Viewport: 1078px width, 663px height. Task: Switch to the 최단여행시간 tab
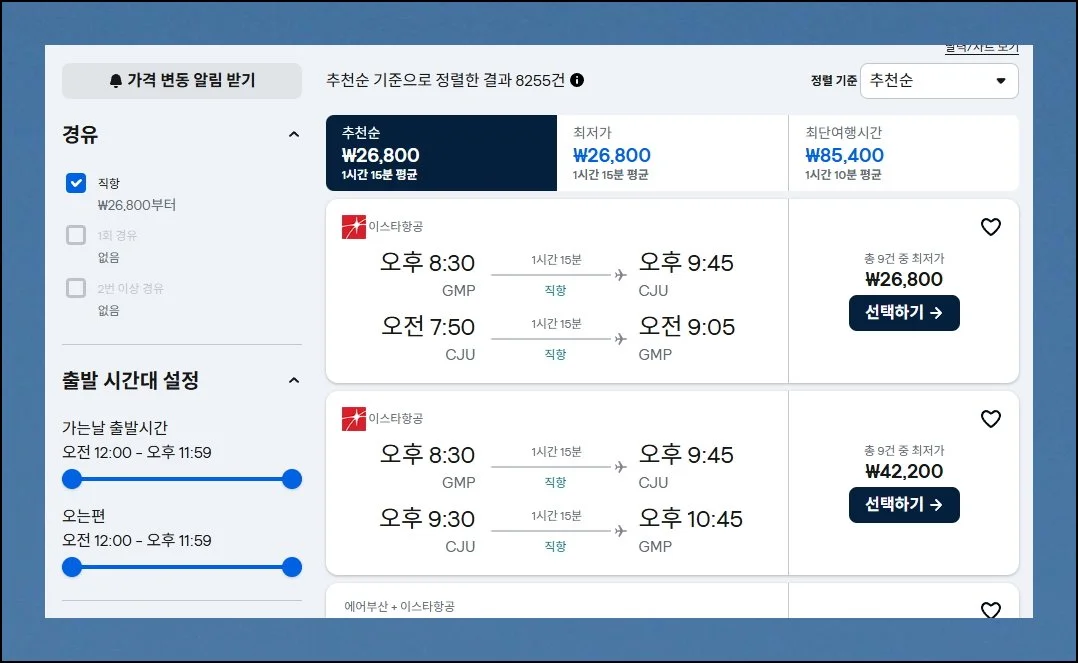pos(903,153)
